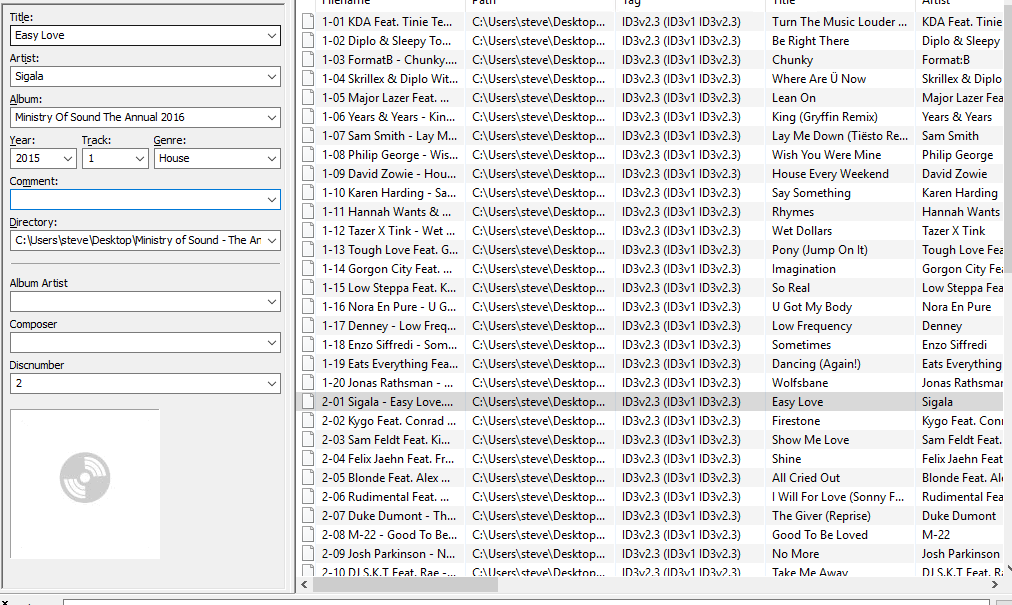Click the file icon for 1-07 Sam Smith
This screenshot has height=605, width=1012.
[x=309, y=136]
